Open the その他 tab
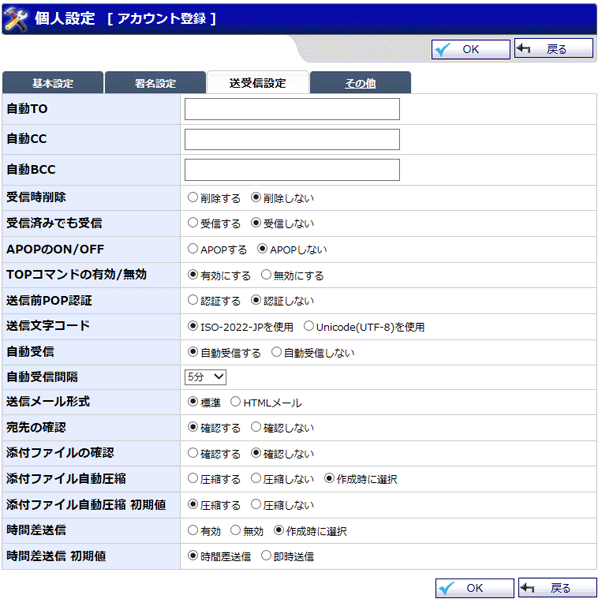The width and height of the screenshot is (600, 600). pyautogui.click(x=360, y=83)
